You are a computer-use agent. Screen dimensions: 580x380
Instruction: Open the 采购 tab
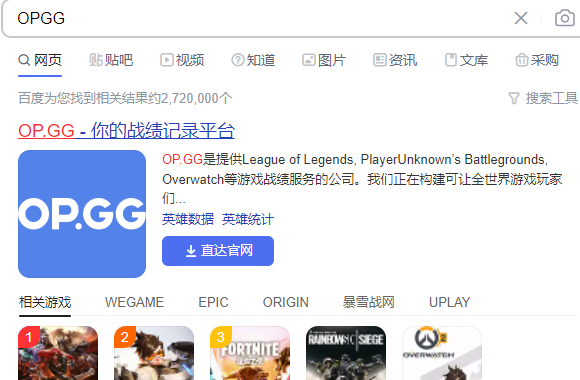click(x=537, y=60)
